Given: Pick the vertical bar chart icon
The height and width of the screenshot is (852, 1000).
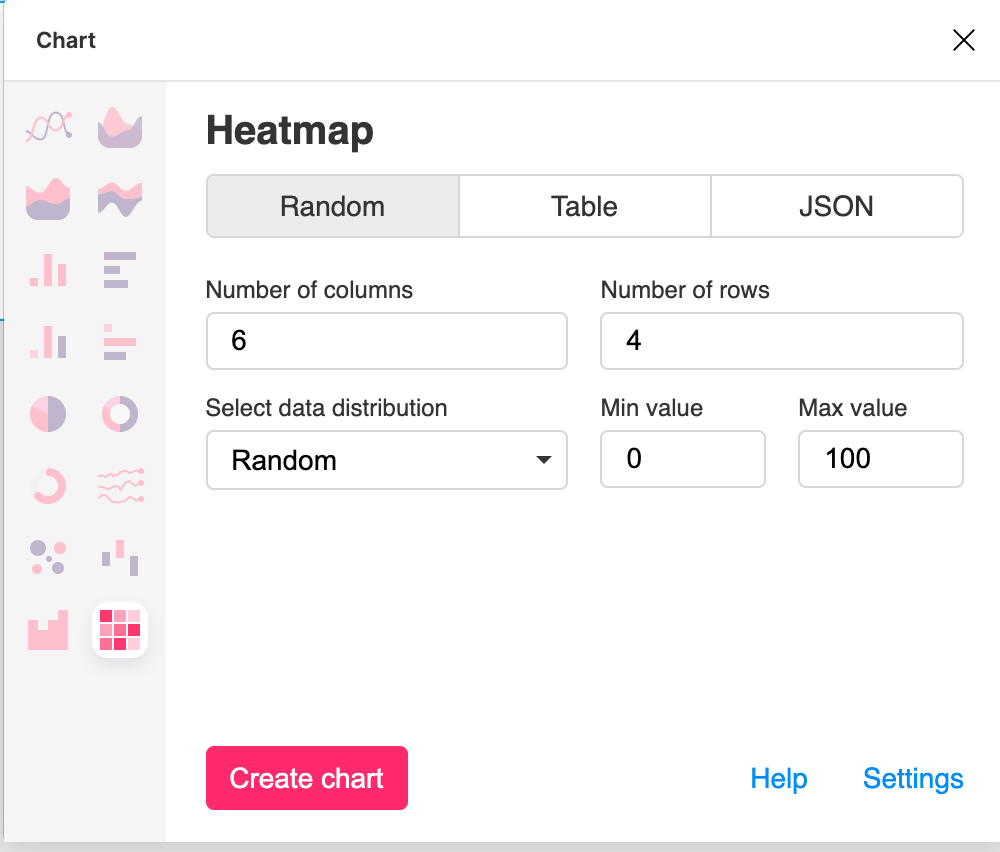Looking at the screenshot, I should coord(48,270).
